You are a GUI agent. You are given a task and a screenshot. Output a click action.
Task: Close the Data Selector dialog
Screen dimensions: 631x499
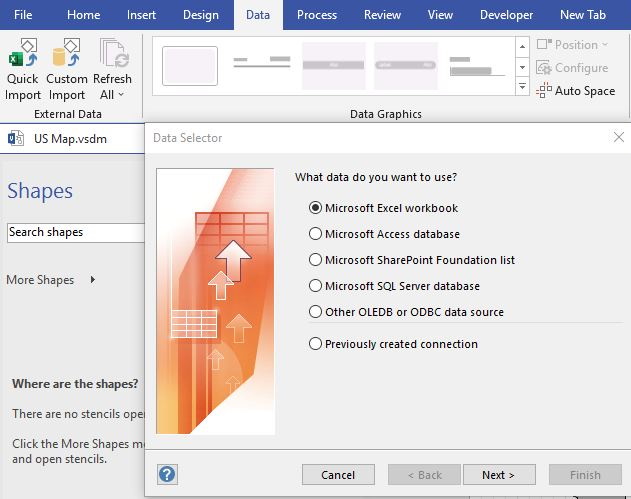coord(618,138)
